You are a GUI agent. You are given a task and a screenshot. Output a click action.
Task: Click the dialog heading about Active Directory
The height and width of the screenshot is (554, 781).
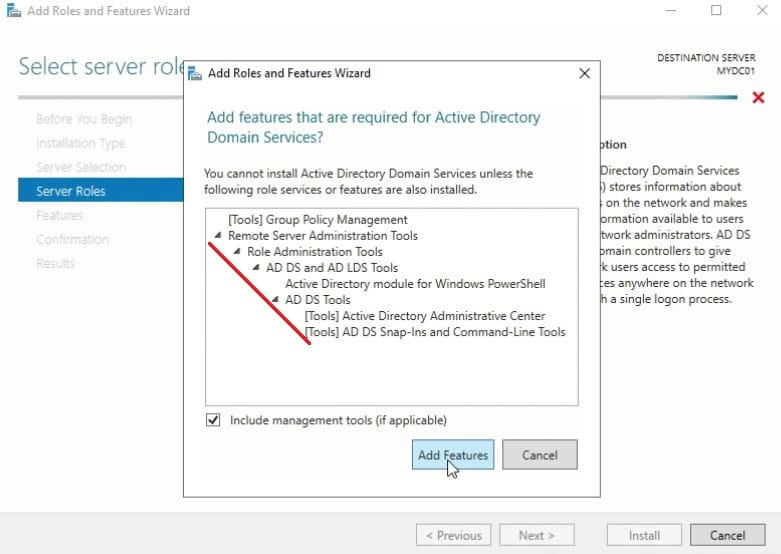(374, 127)
